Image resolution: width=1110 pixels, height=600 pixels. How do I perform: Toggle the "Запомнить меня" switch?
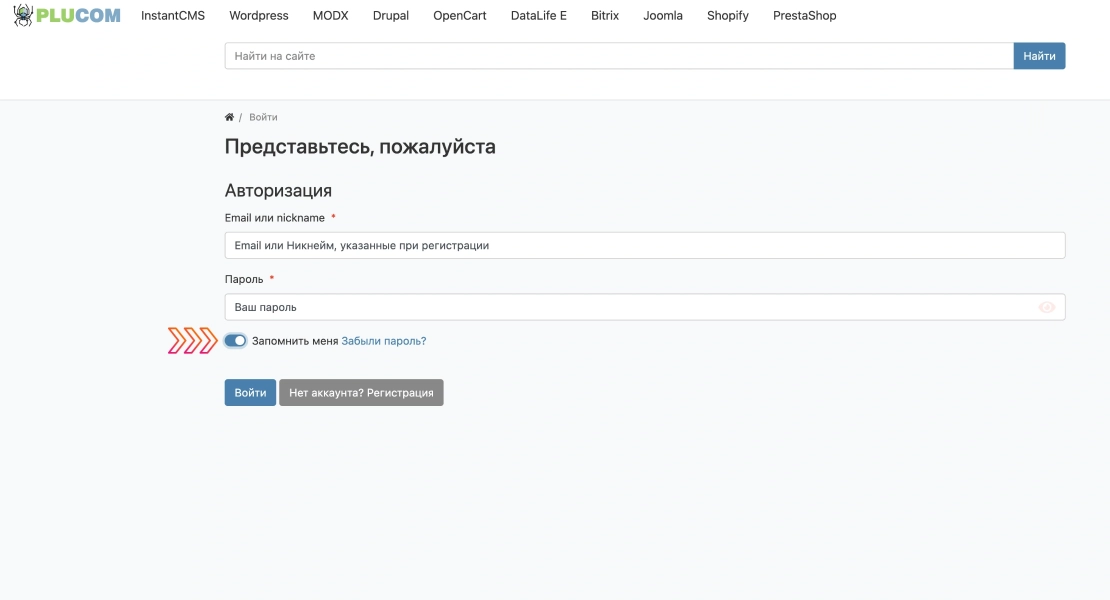coord(236,341)
